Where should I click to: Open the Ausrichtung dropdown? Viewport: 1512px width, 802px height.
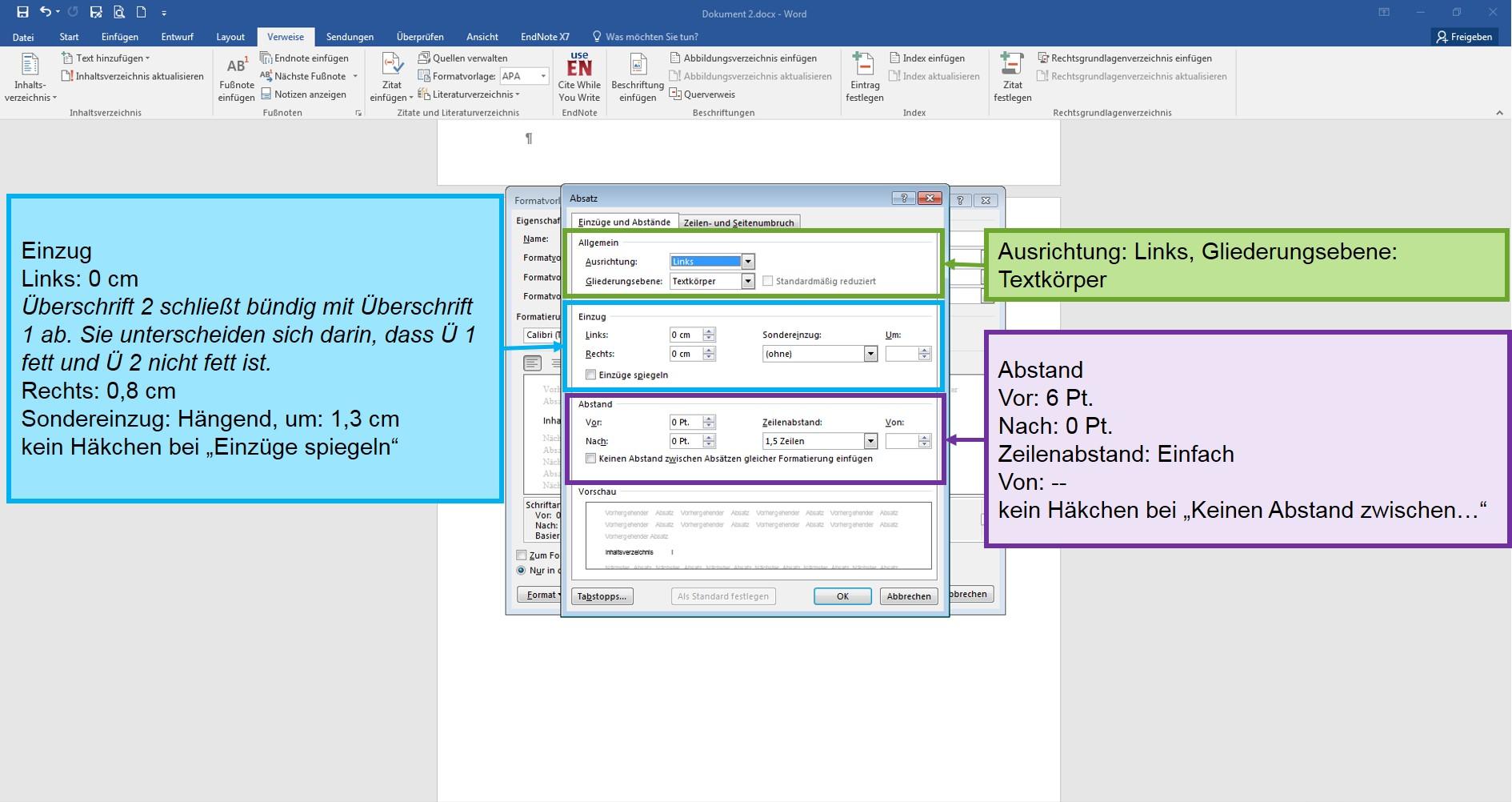pyautogui.click(x=748, y=262)
